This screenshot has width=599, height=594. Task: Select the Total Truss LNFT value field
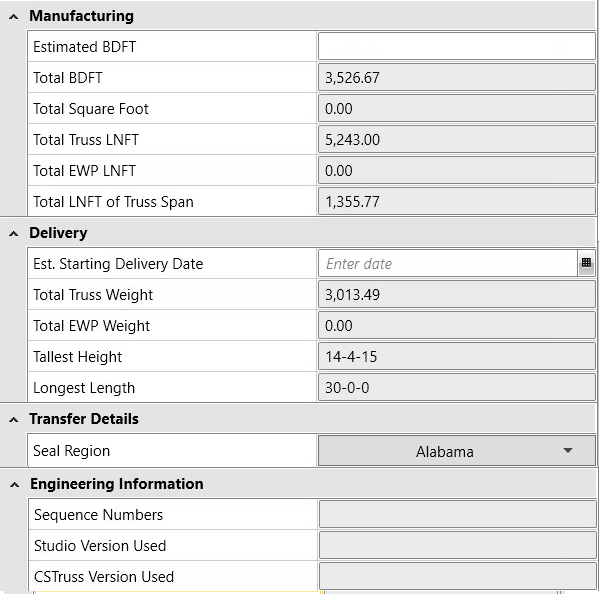(457, 139)
